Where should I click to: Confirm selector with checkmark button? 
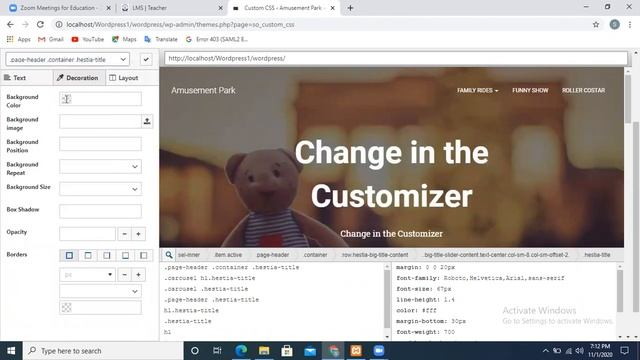pos(146,60)
